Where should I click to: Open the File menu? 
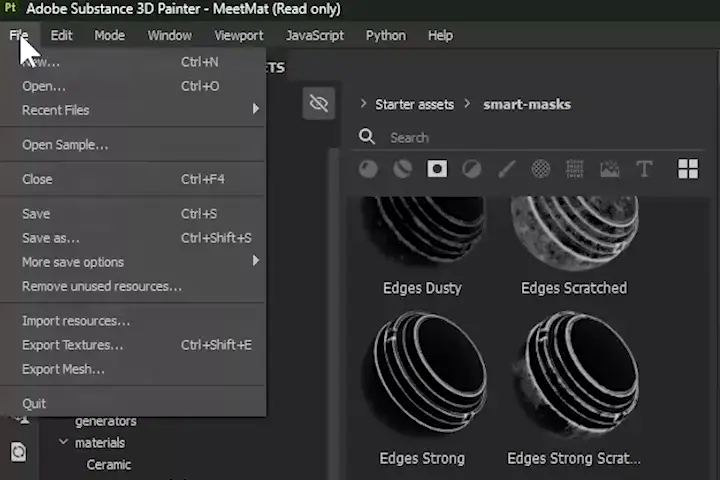point(19,35)
